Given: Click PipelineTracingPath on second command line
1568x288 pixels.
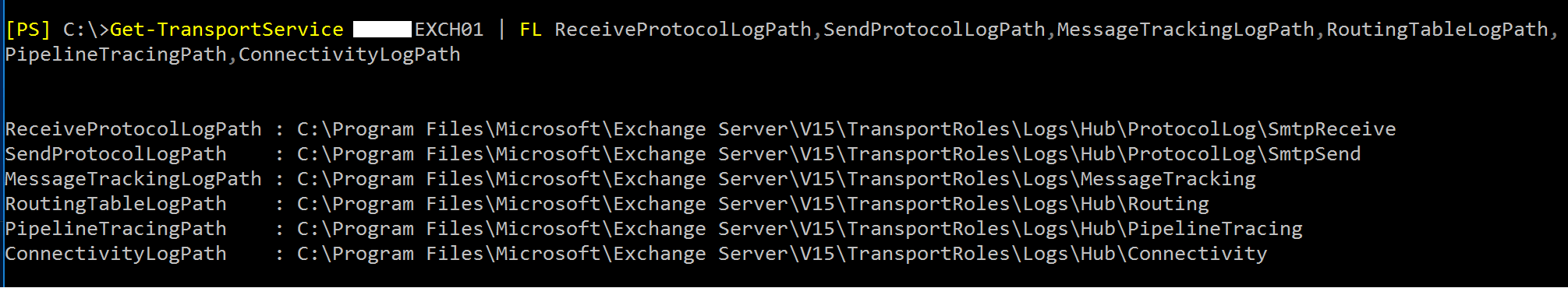Looking at the screenshot, I should pyautogui.click(x=115, y=54).
